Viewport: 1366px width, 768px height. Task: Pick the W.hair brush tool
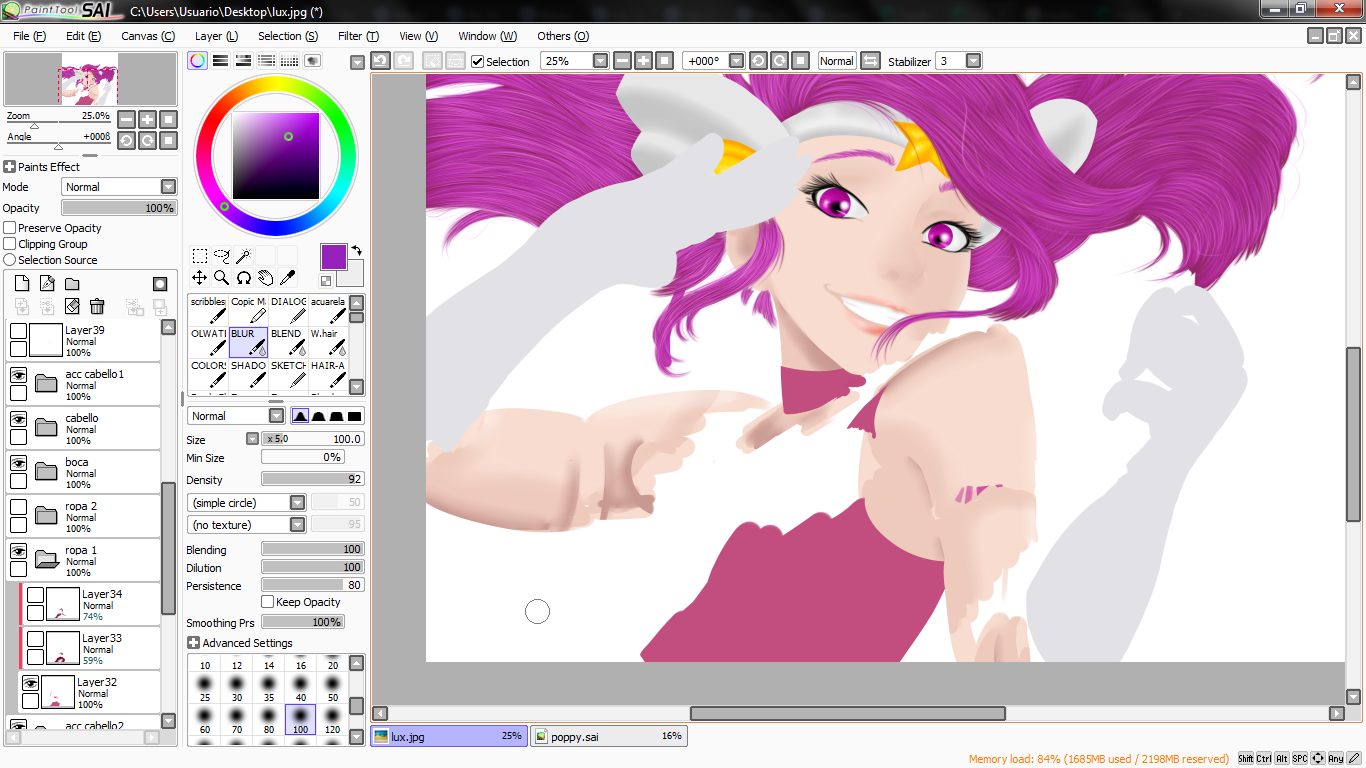327,342
